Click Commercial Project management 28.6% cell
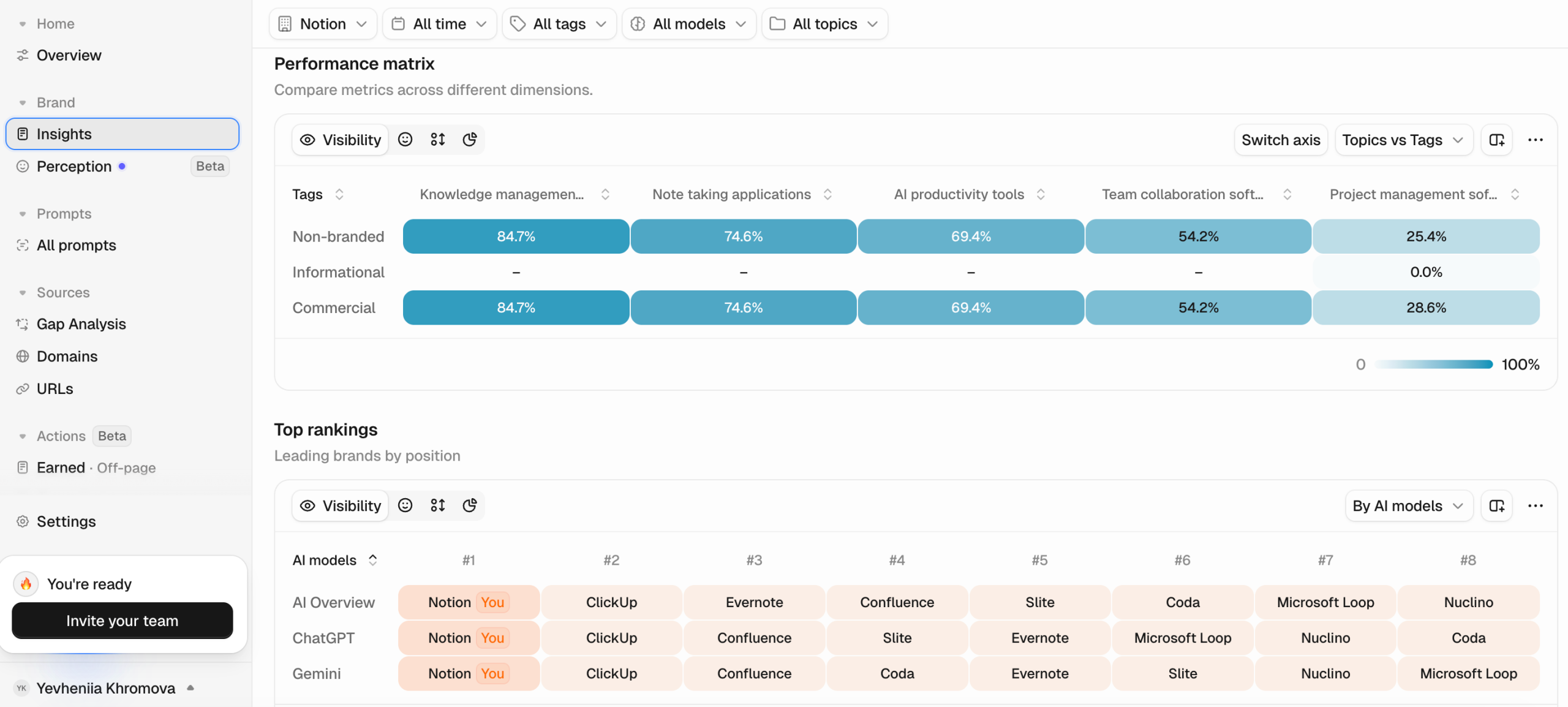 pos(1426,308)
